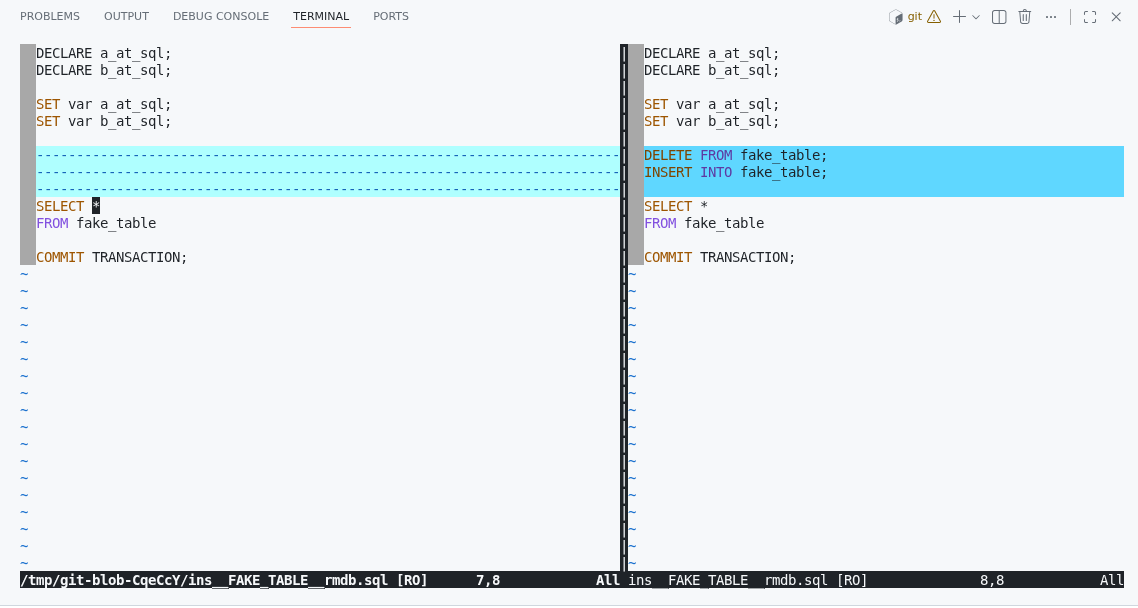Switch to the Problems tab

(x=50, y=17)
